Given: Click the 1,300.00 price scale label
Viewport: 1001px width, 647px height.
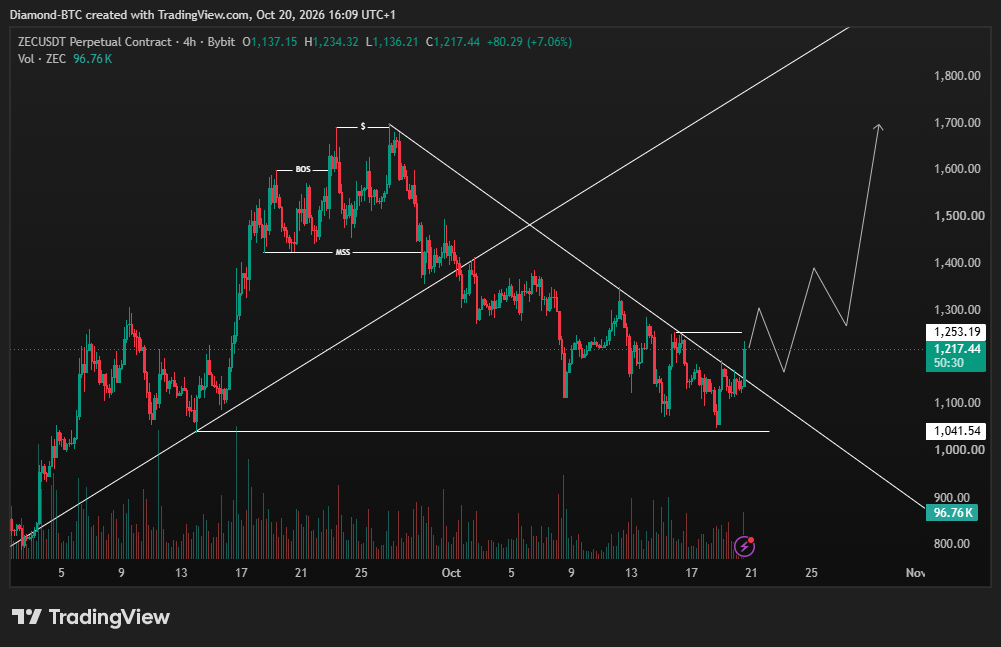Looking at the screenshot, I should (x=957, y=310).
